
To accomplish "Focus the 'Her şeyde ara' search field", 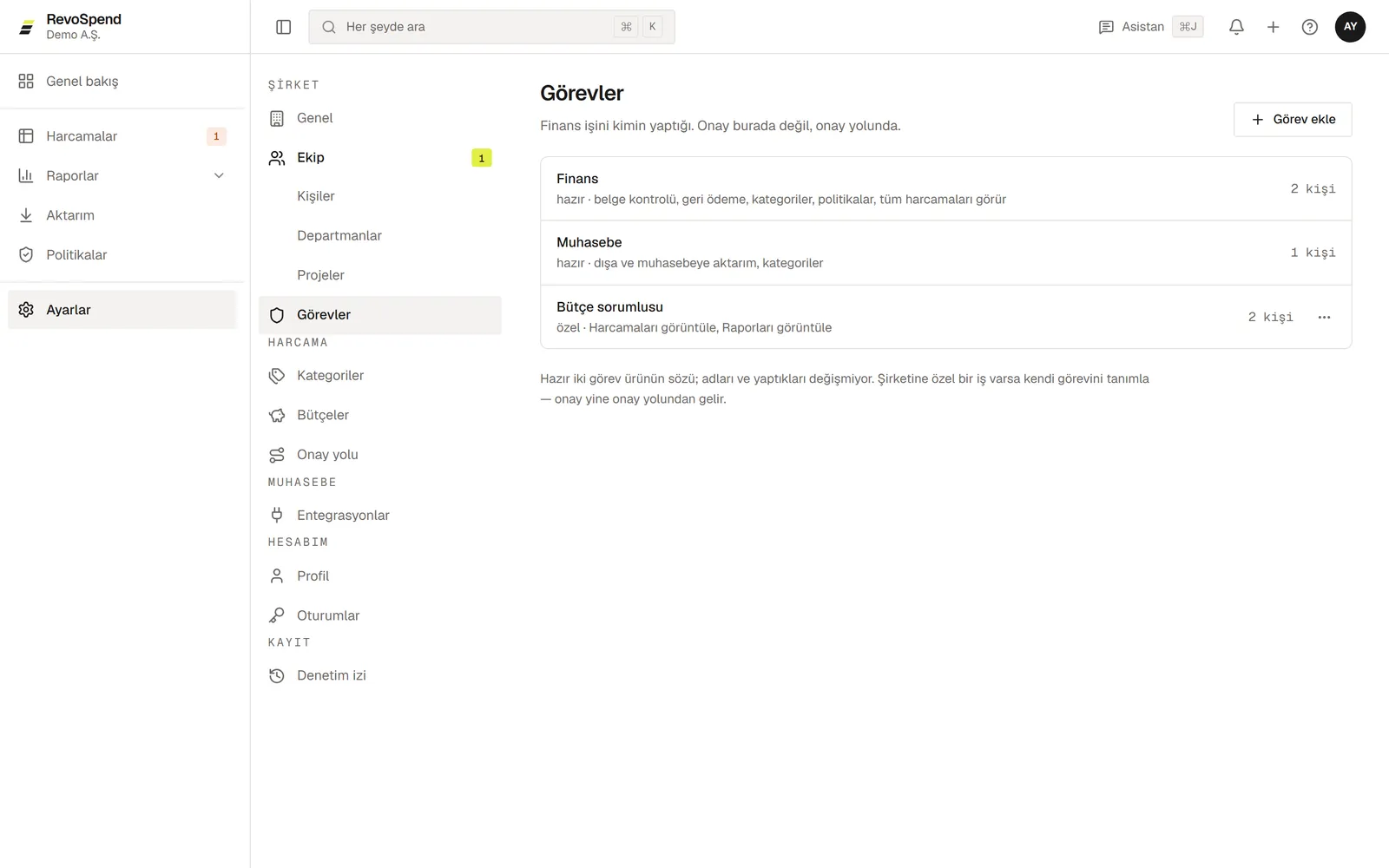I will tap(491, 27).
